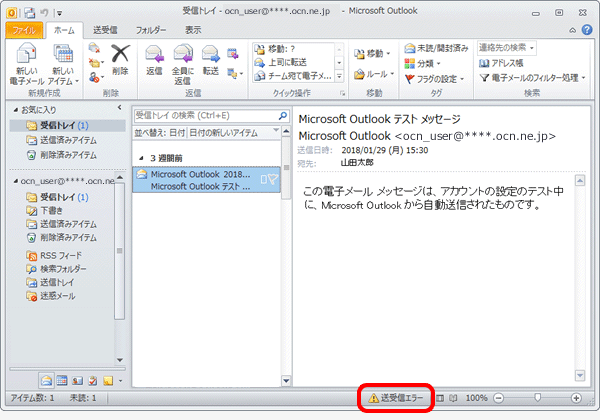
Task: Open the 新しいアイテム menu
Action: [x=64, y=64]
